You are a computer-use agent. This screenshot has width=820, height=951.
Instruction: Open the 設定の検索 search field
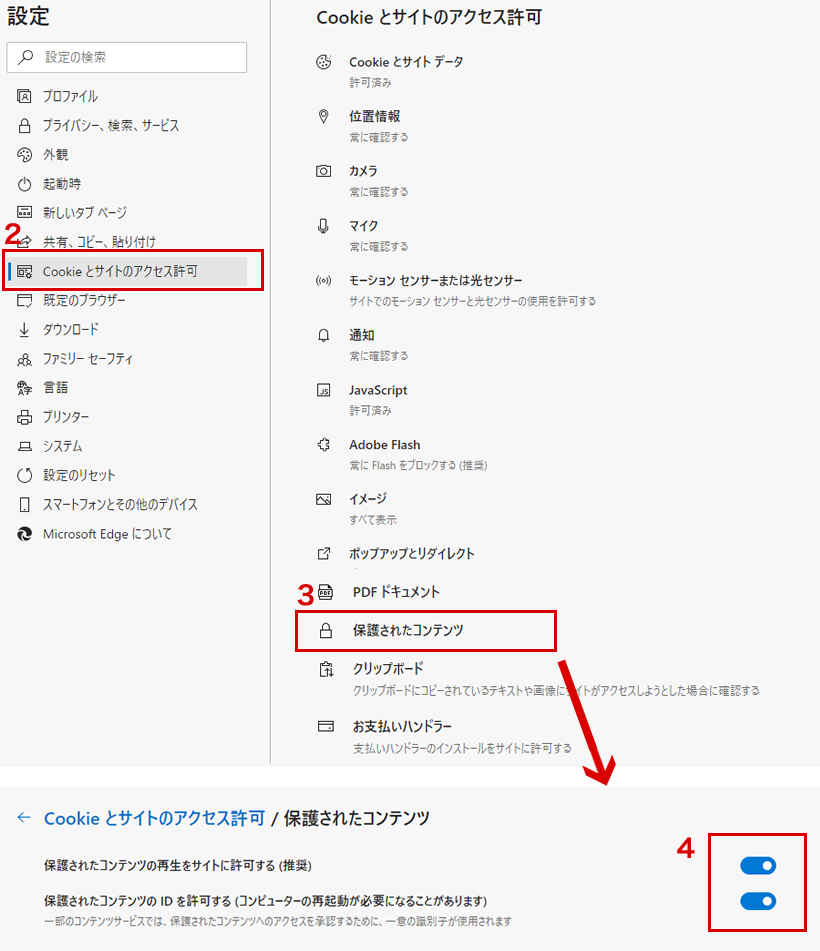pyautogui.click(x=126, y=57)
